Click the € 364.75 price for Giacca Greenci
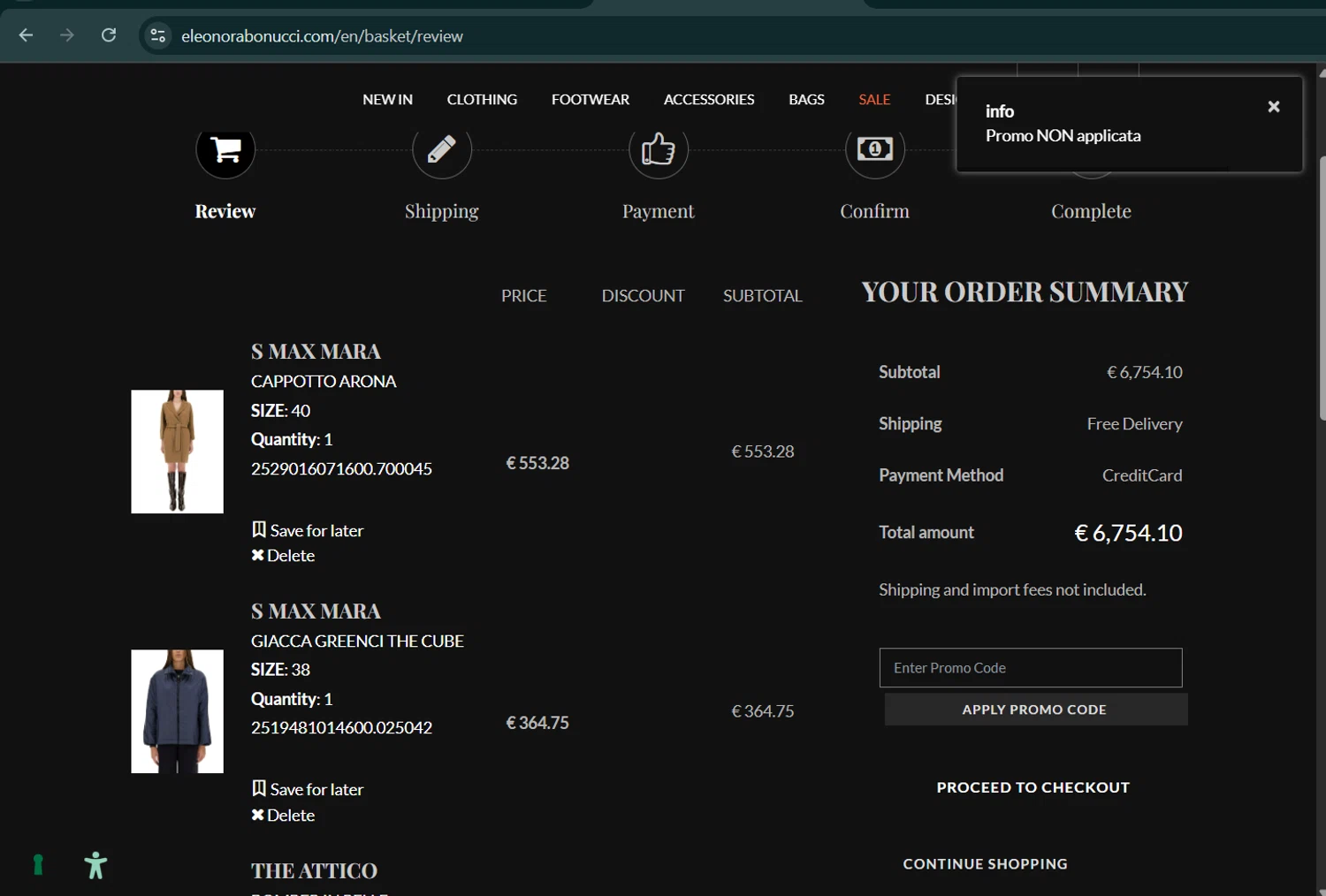The width and height of the screenshot is (1326, 896). 537,723
